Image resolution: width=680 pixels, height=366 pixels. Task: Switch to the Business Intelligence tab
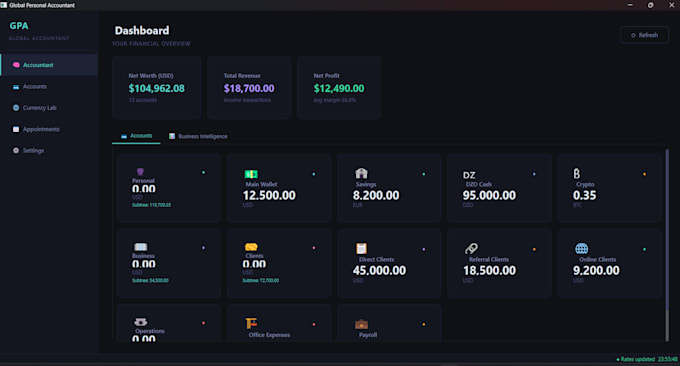[x=198, y=136]
